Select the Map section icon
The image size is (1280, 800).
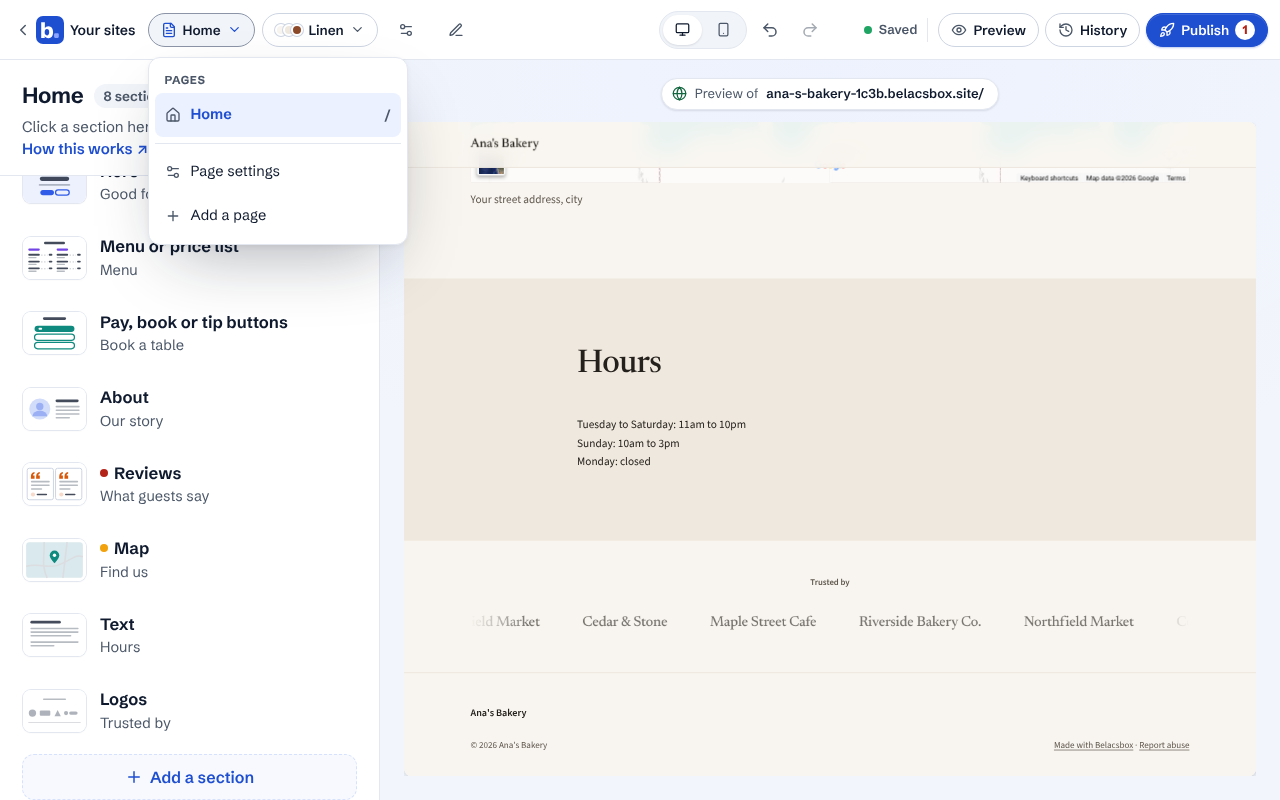(x=54, y=560)
